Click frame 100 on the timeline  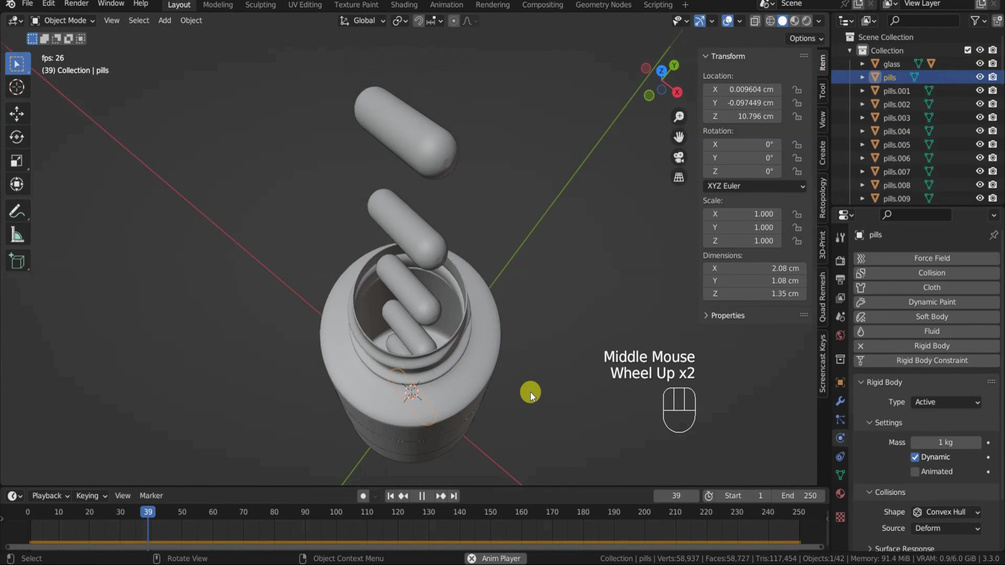coord(336,512)
